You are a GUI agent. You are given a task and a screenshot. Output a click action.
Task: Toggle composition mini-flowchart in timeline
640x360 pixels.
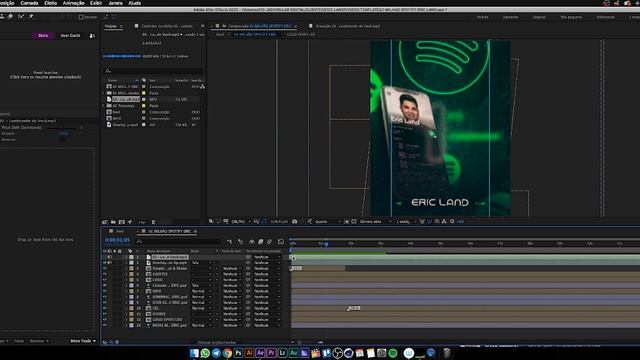229,242
